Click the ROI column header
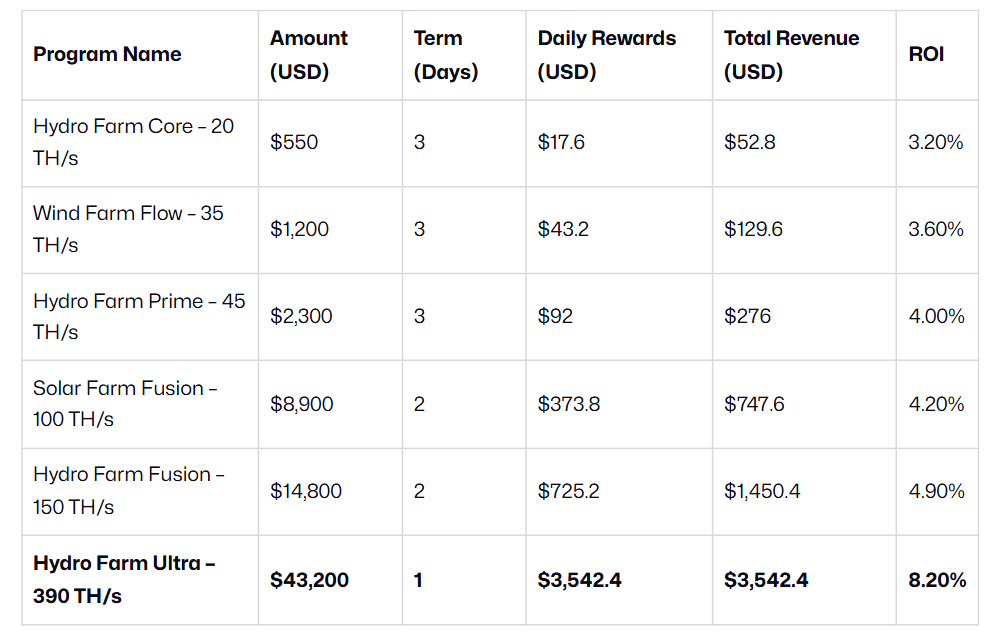Screen dimensions: 1005x639 pyautogui.click(x=926, y=55)
